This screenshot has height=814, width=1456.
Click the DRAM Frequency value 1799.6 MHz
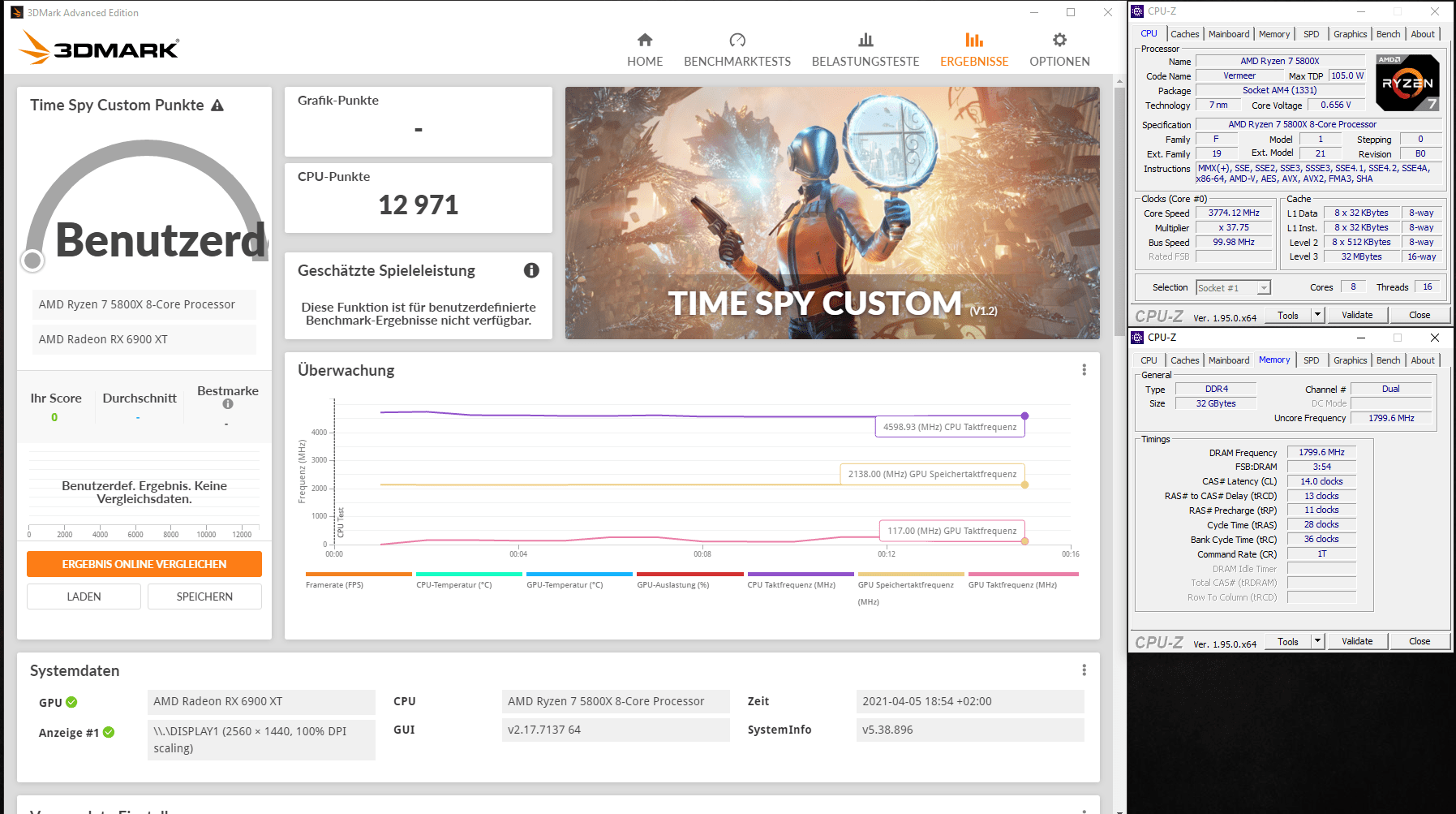point(1321,453)
